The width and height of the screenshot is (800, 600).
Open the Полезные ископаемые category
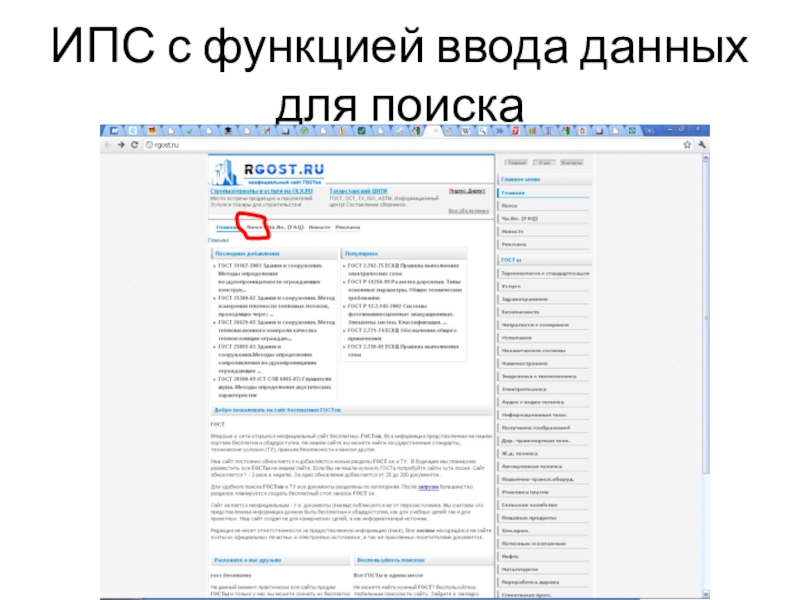coord(543,543)
